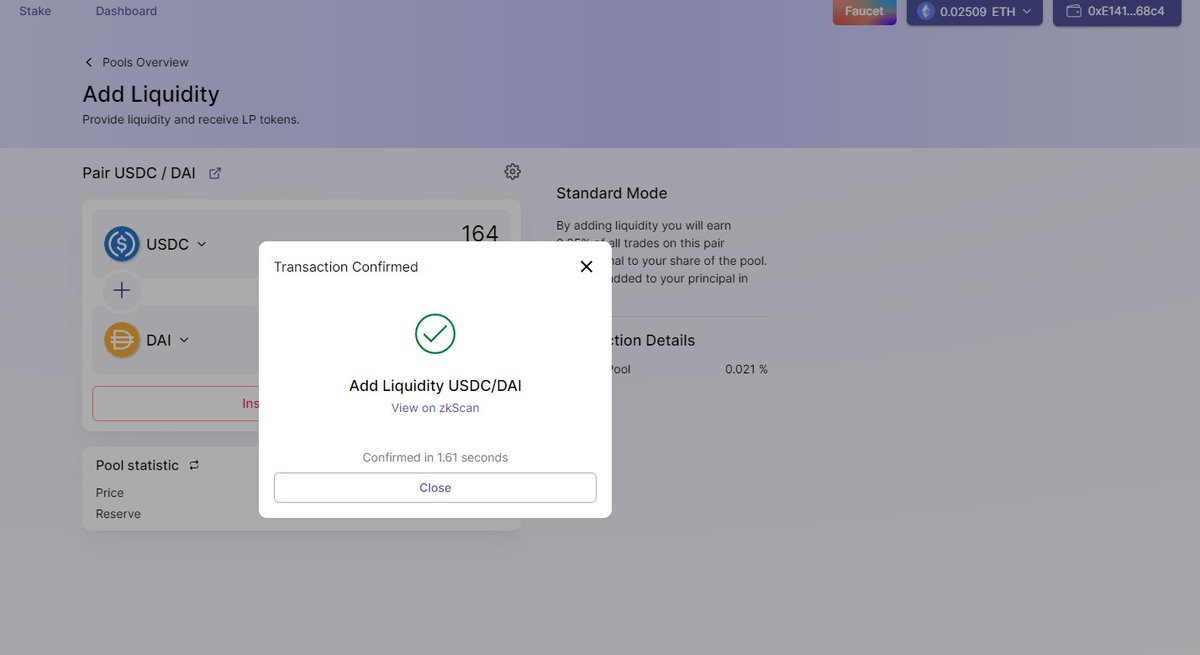The height and width of the screenshot is (655, 1200).
Task: Click the Pool statistic label
Action: [x=137, y=465]
